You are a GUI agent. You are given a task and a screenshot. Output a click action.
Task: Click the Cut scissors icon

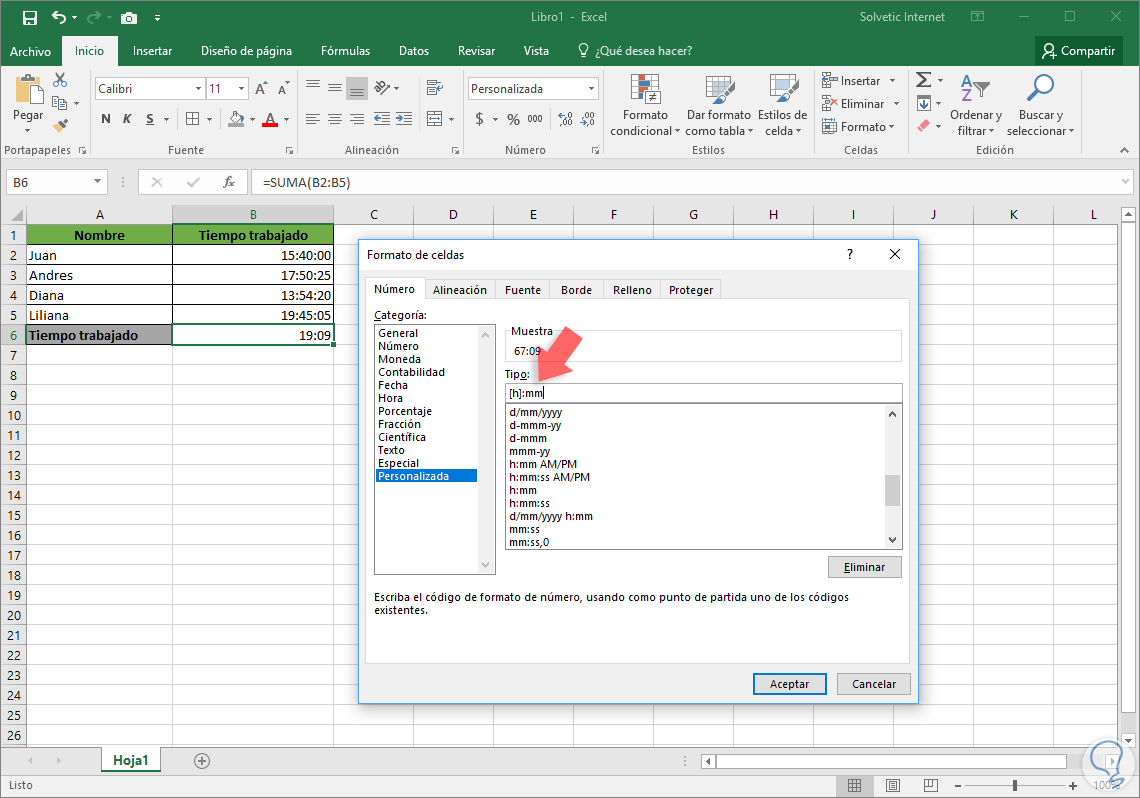(x=60, y=80)
